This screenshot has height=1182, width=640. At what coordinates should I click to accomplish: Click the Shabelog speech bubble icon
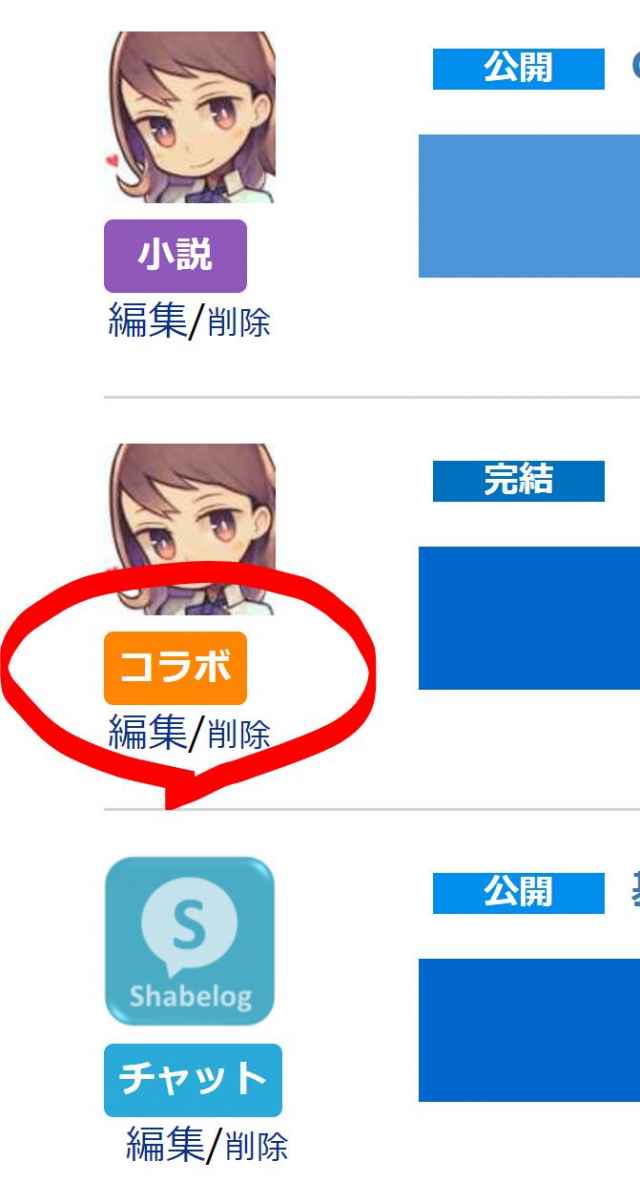click(189, 941)
